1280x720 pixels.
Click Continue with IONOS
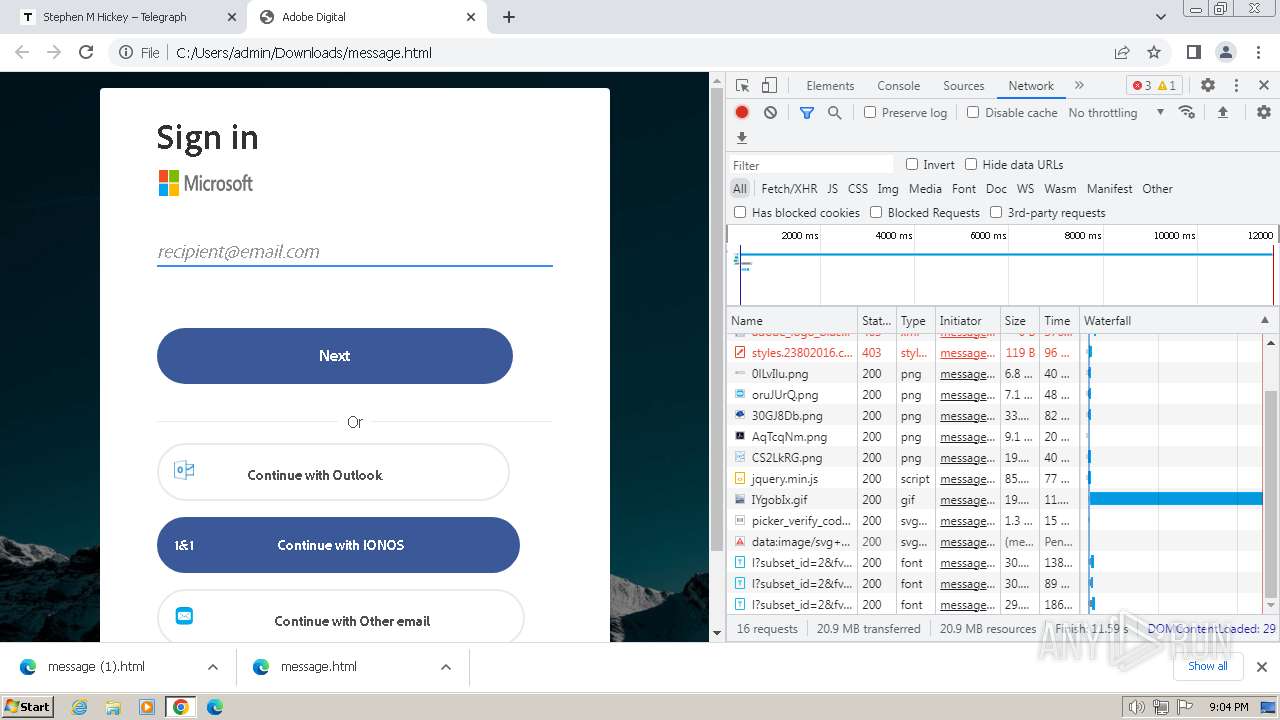click(x=338, y=545)
